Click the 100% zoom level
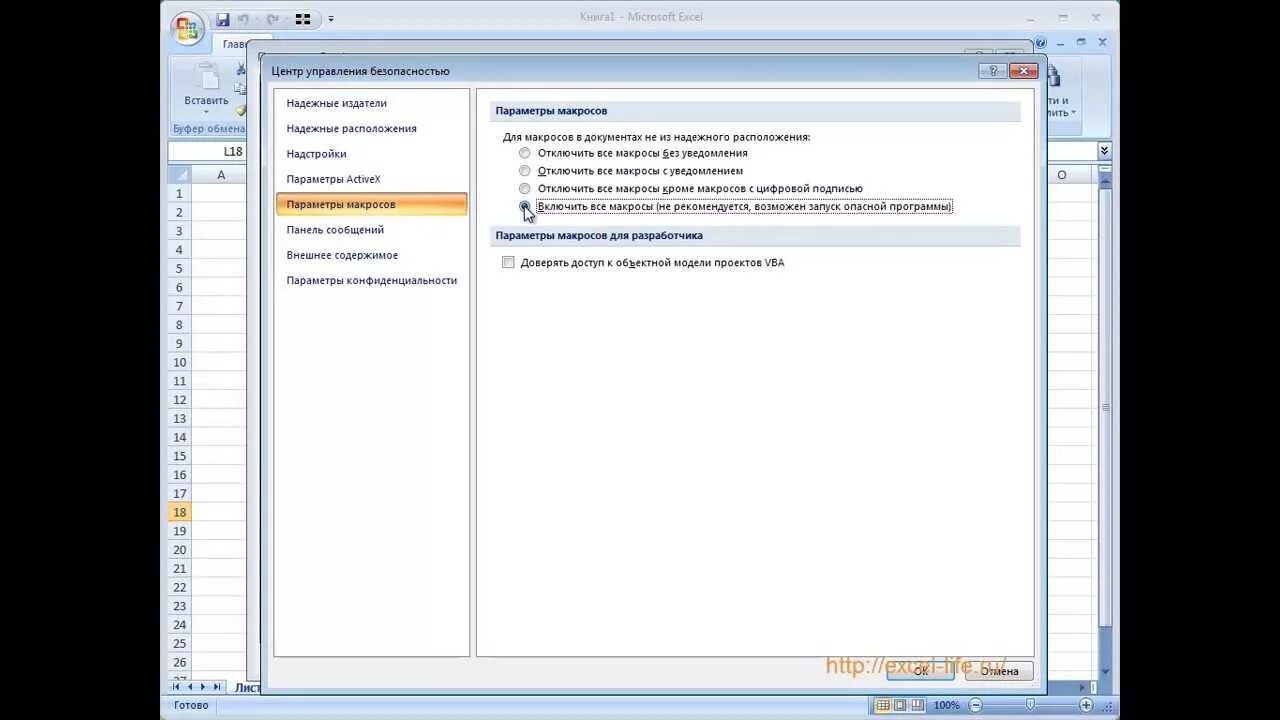 point(947,705)
